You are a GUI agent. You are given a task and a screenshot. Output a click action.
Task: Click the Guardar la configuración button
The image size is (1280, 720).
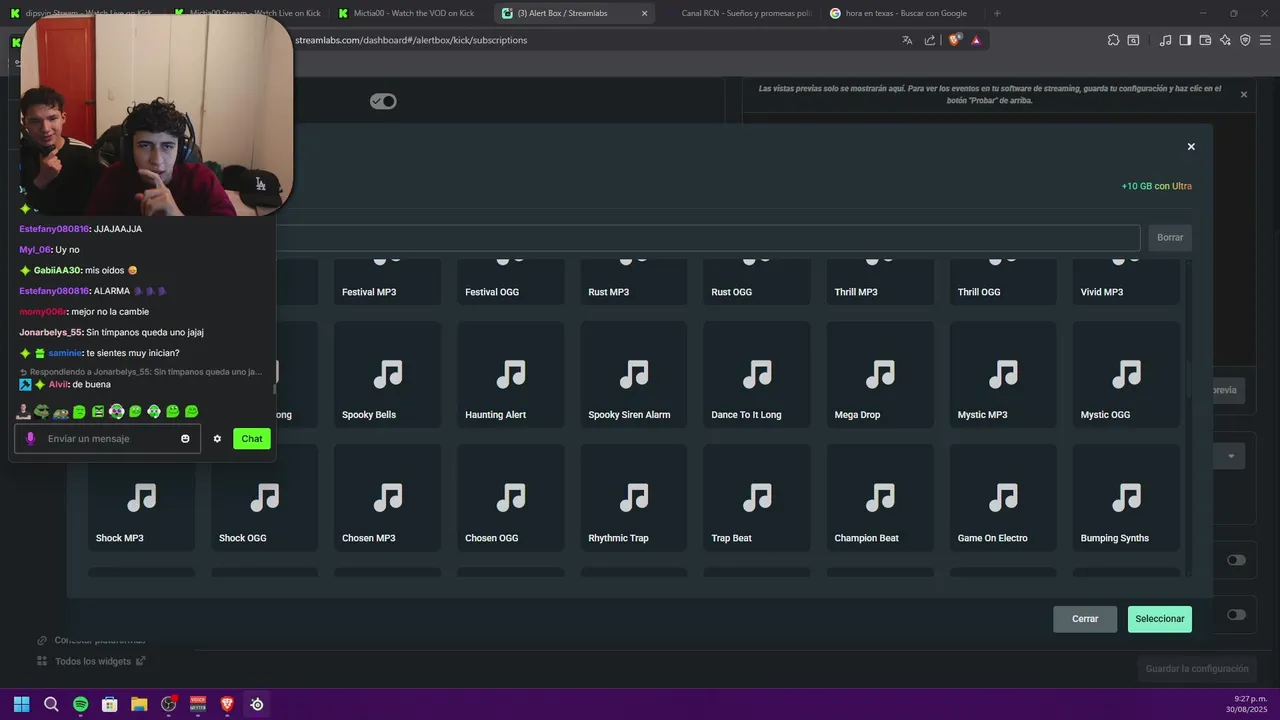[x=1196, y=669]
